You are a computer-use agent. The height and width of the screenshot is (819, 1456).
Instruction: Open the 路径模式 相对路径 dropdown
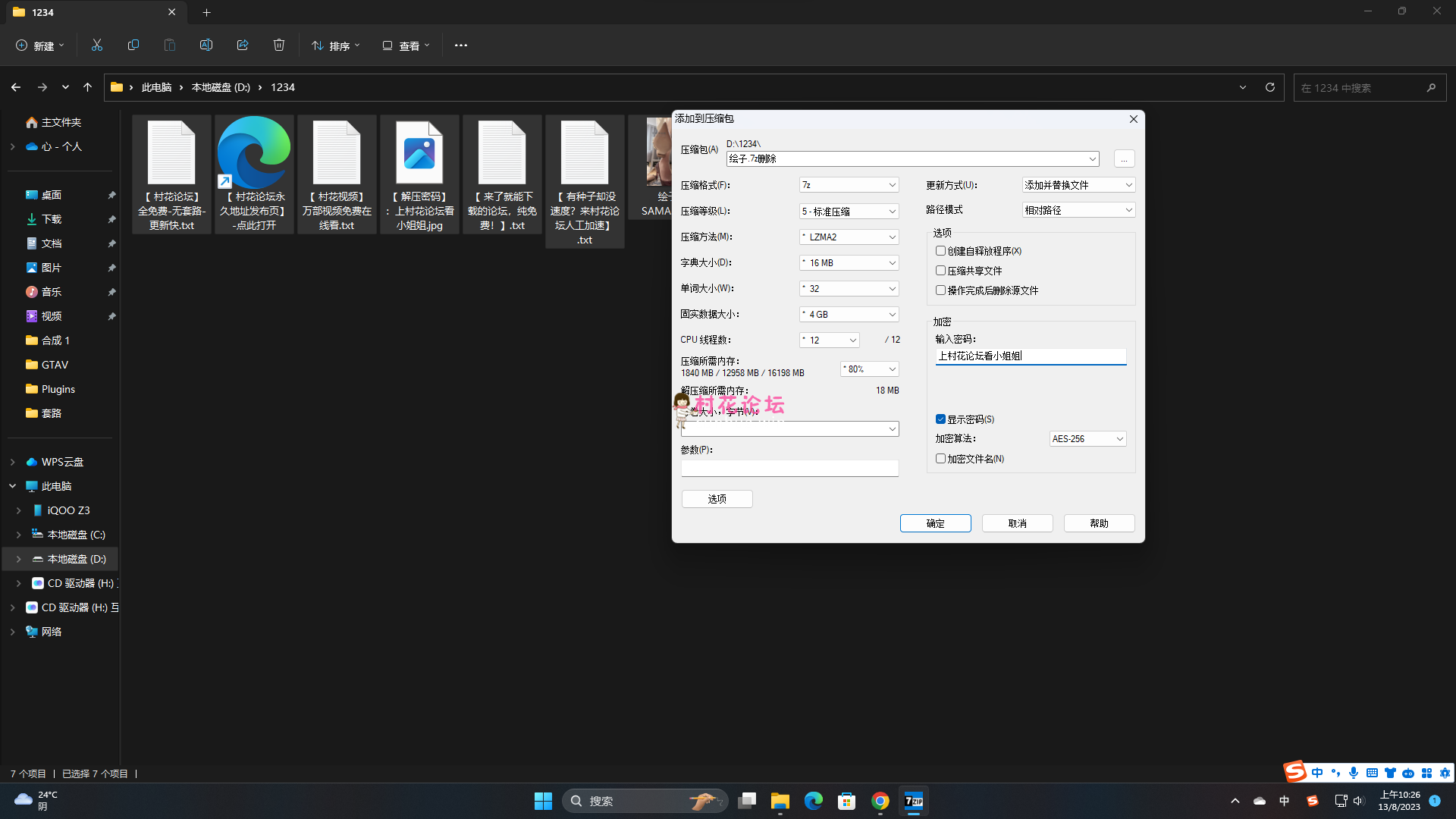pyautogui.click(x=1078, y=210)
